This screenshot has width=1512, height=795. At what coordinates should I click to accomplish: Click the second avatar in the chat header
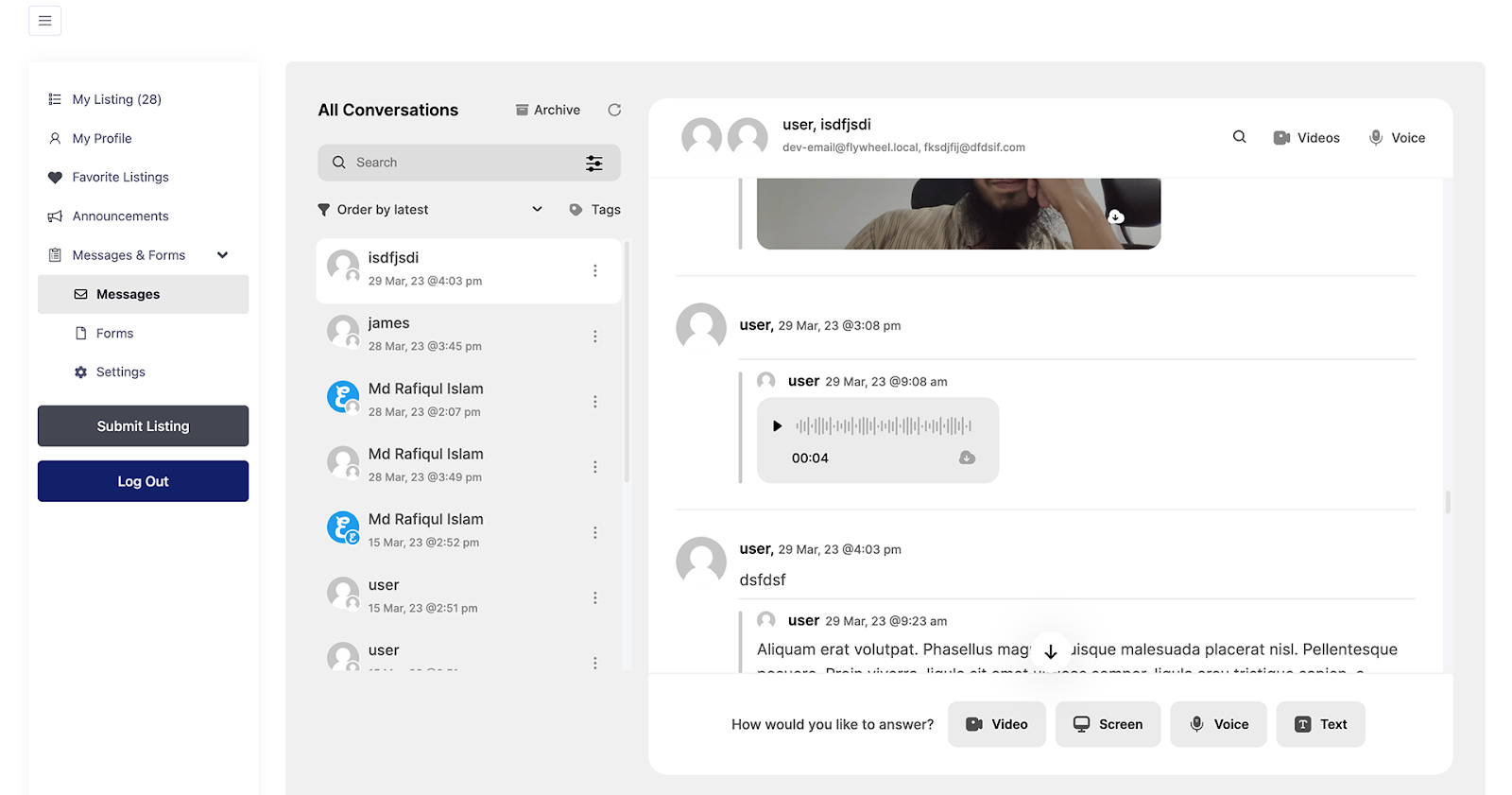[747, 138]
